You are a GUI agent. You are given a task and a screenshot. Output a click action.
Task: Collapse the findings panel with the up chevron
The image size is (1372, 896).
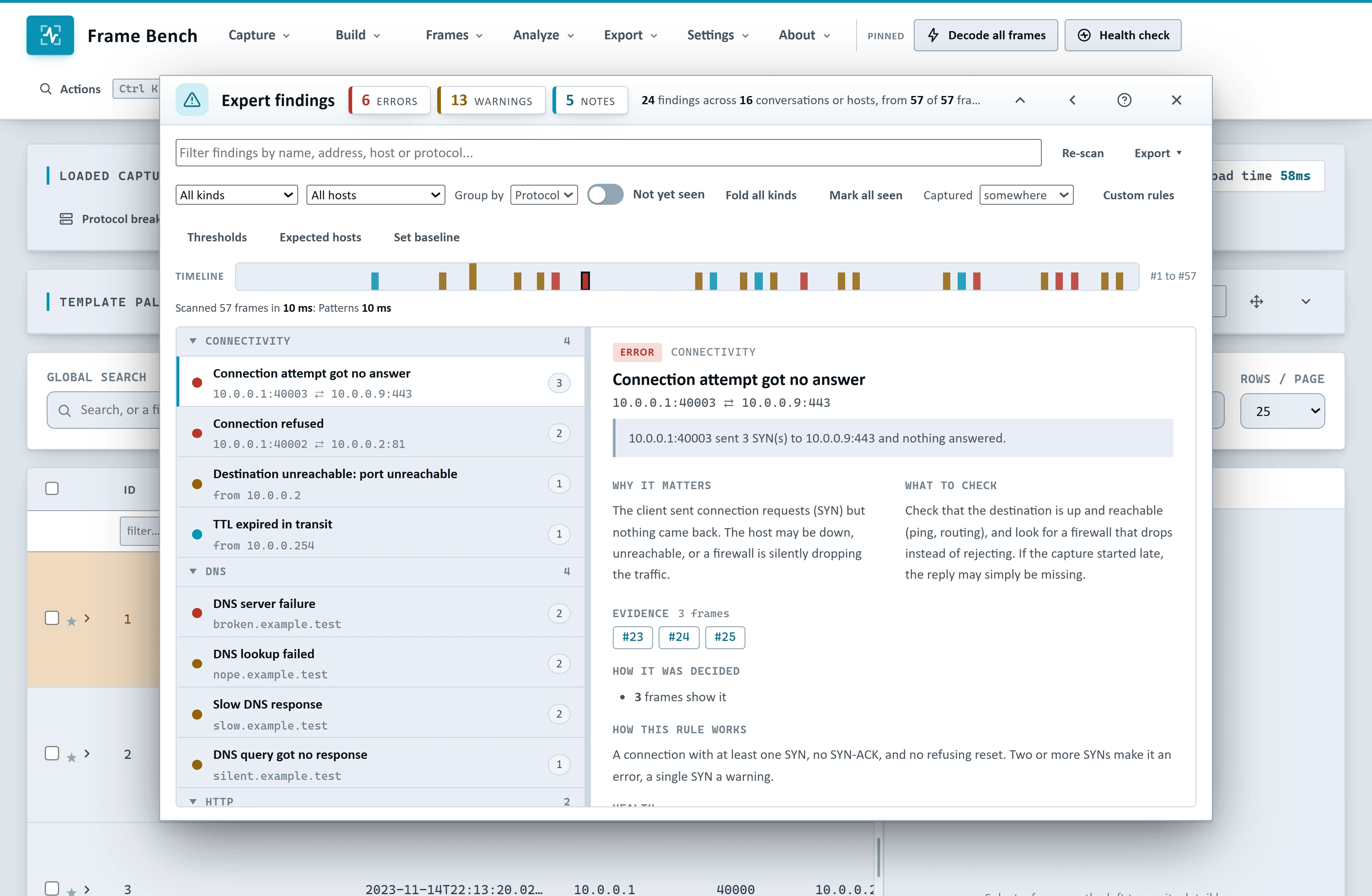(x=1020, y=100)
